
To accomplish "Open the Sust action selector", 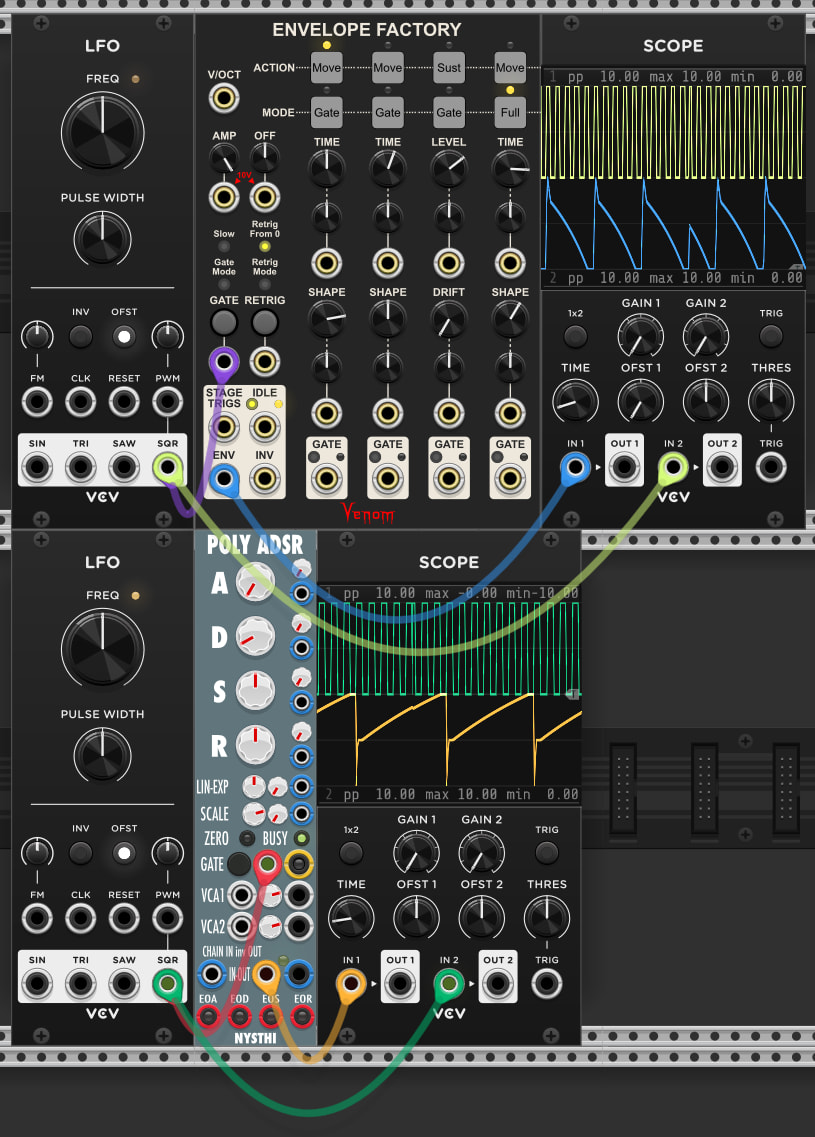I will (449, 67).
